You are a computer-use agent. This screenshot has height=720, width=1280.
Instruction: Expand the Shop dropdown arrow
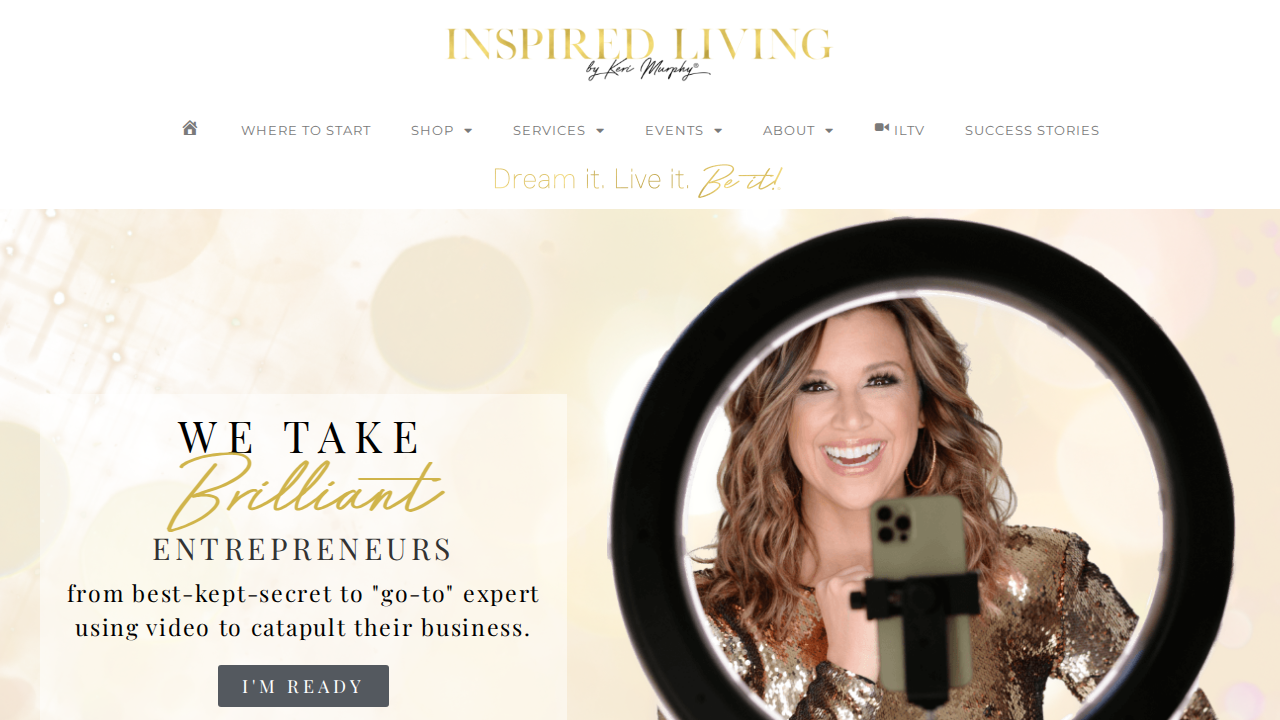tap(468, 131)
